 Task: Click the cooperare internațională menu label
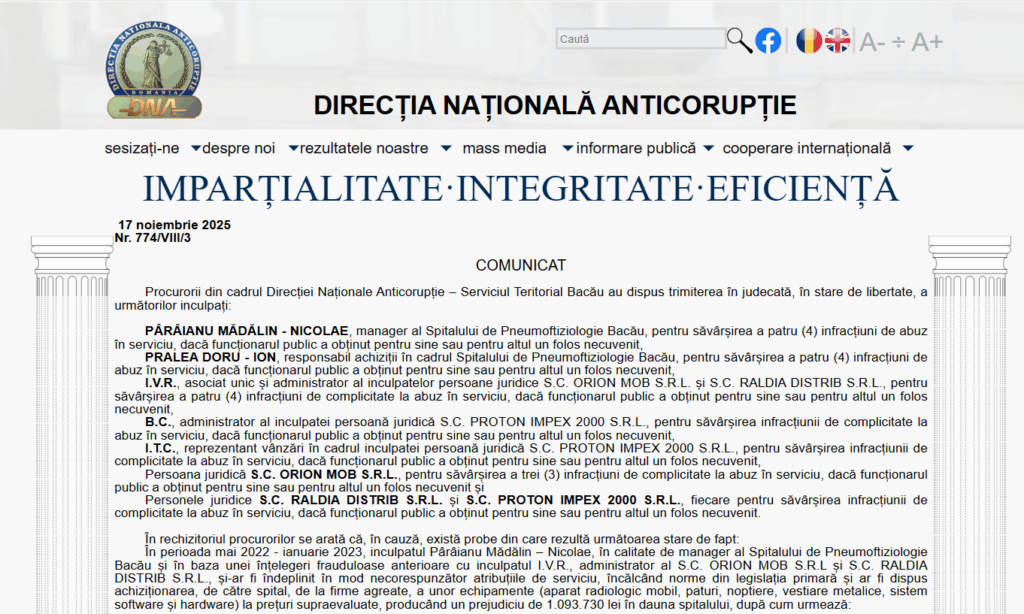806,148
